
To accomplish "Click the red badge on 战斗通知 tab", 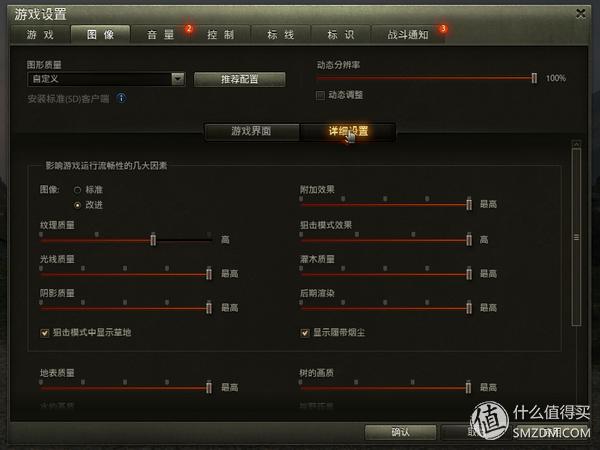I will tap(443, 28).
